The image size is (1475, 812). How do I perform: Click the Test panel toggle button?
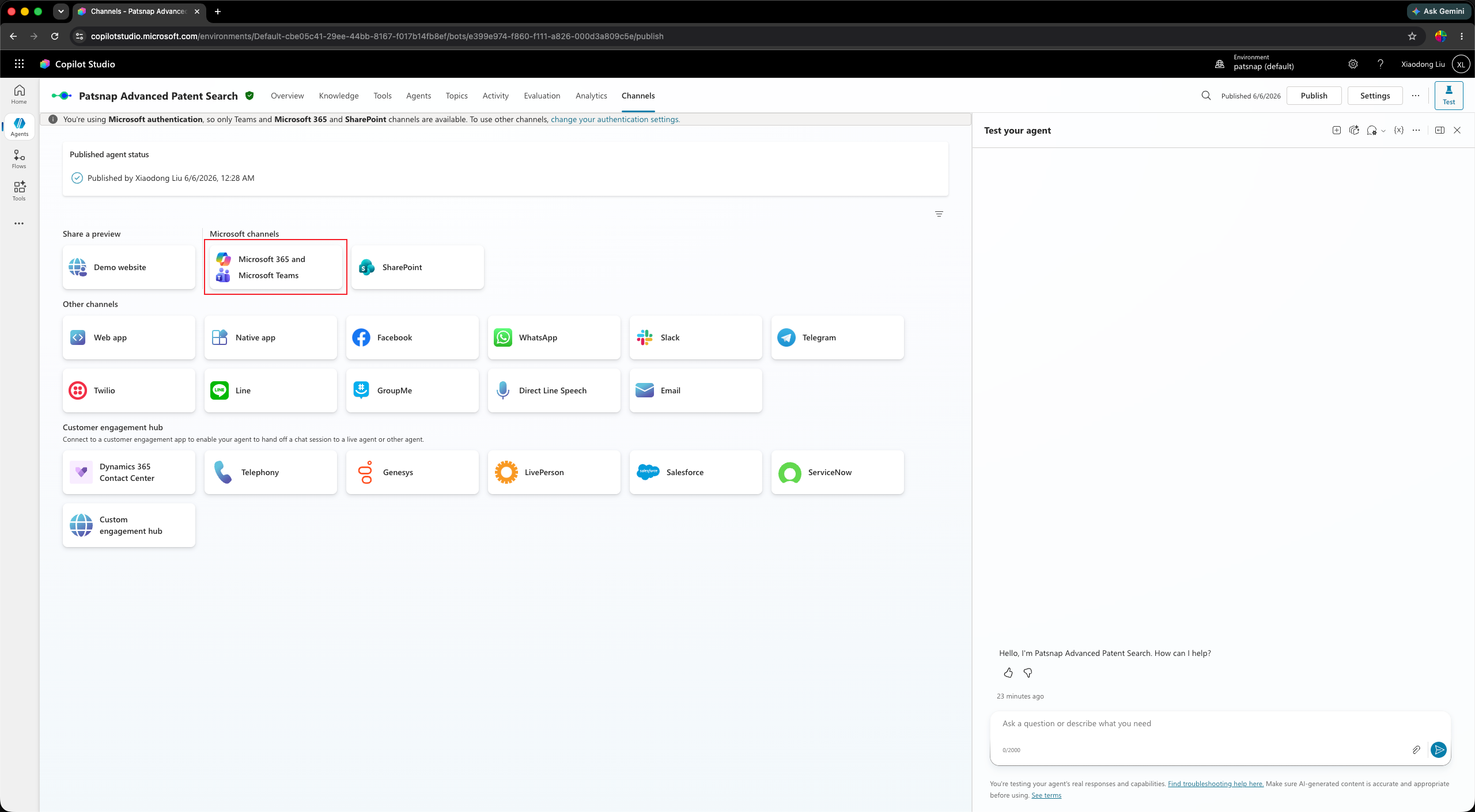(x=1448, y=96)
